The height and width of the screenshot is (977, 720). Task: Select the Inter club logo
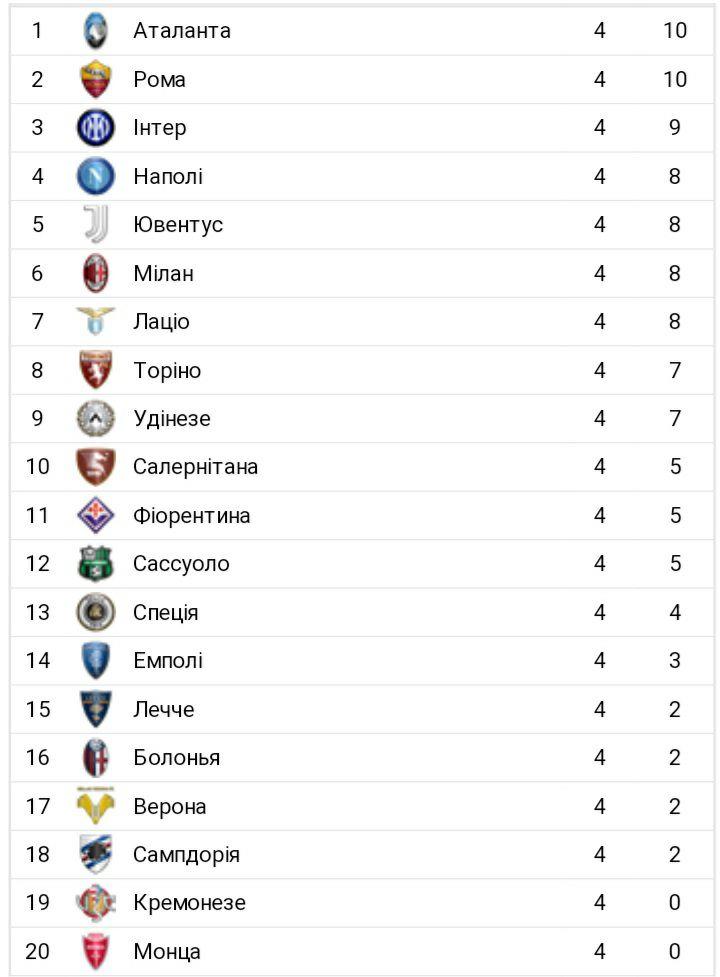coord(96,128)
